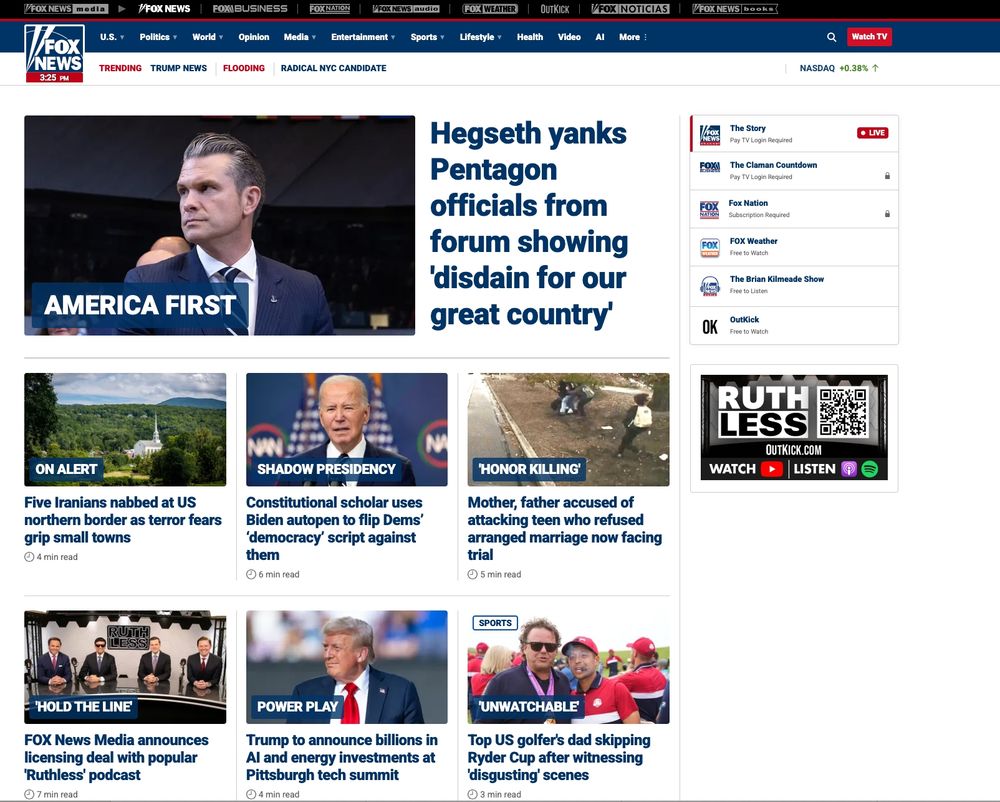Click the lock icon on The Claman Countdown
Image resolution: width=1000 pixels, height=802 pixels.
coord(887,176)
